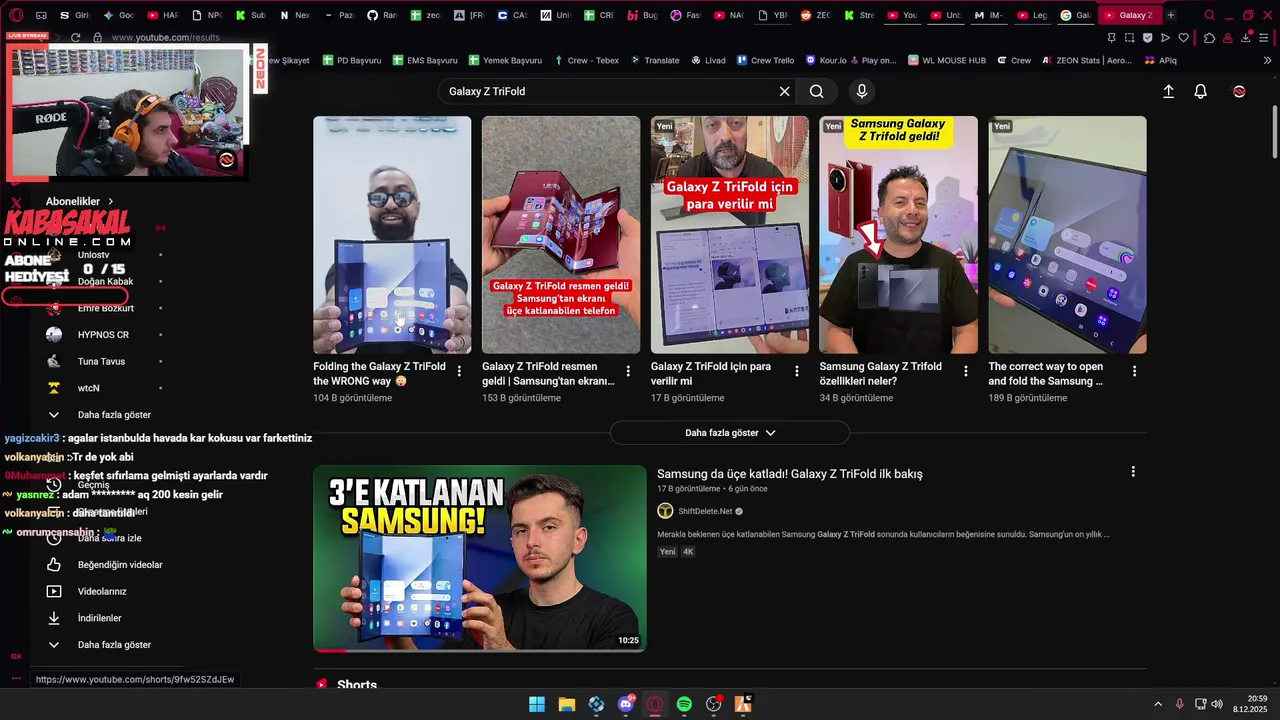
Task: Open ShiftDelete.Net channel name link
Action: click(705, 511)
